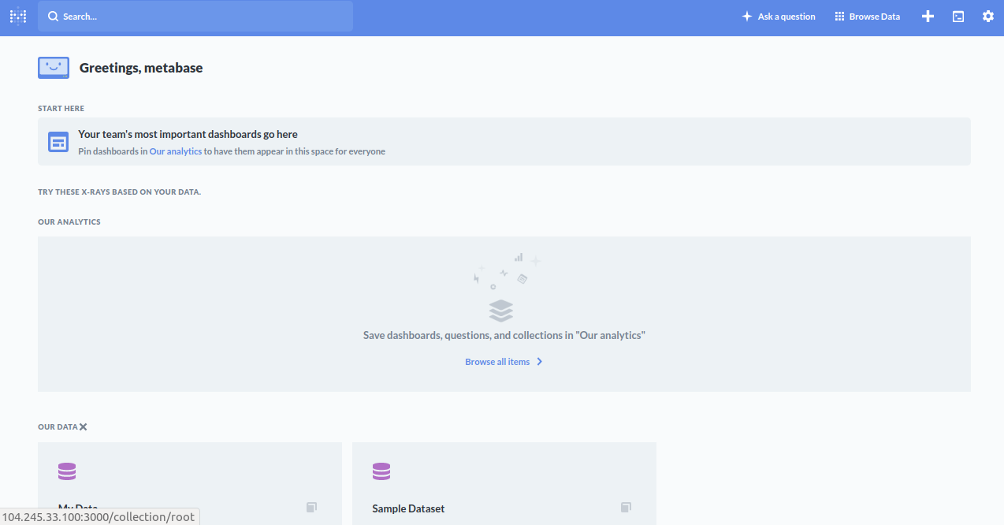Click the OUR ANALYTICS section heading
This screenshot has width=1004, height=527.
coord(69,222)
